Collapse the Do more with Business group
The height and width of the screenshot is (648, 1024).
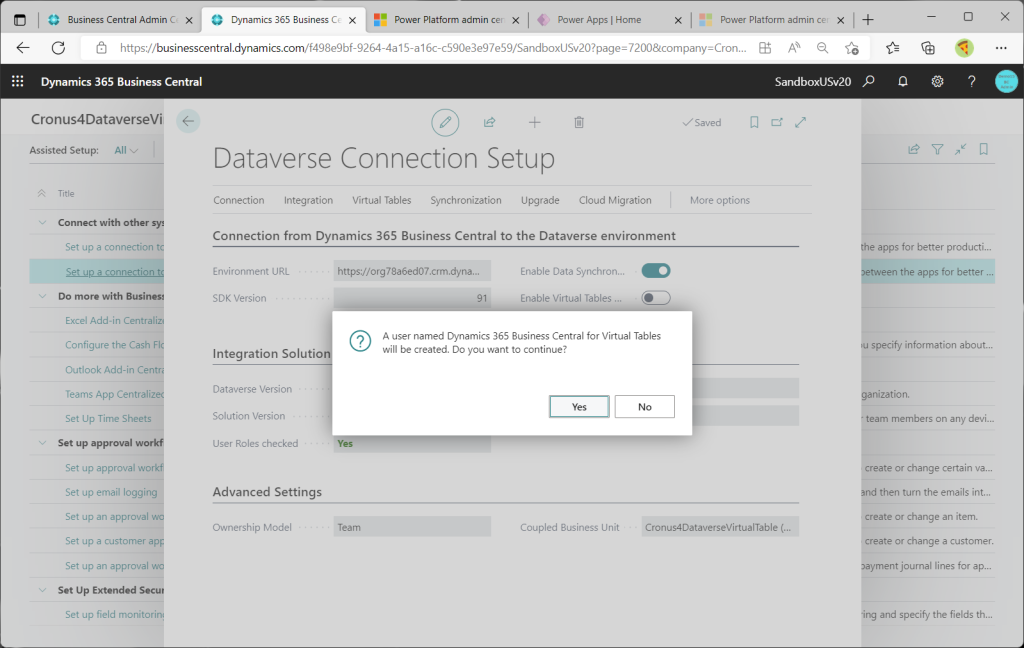coord(42,296)
